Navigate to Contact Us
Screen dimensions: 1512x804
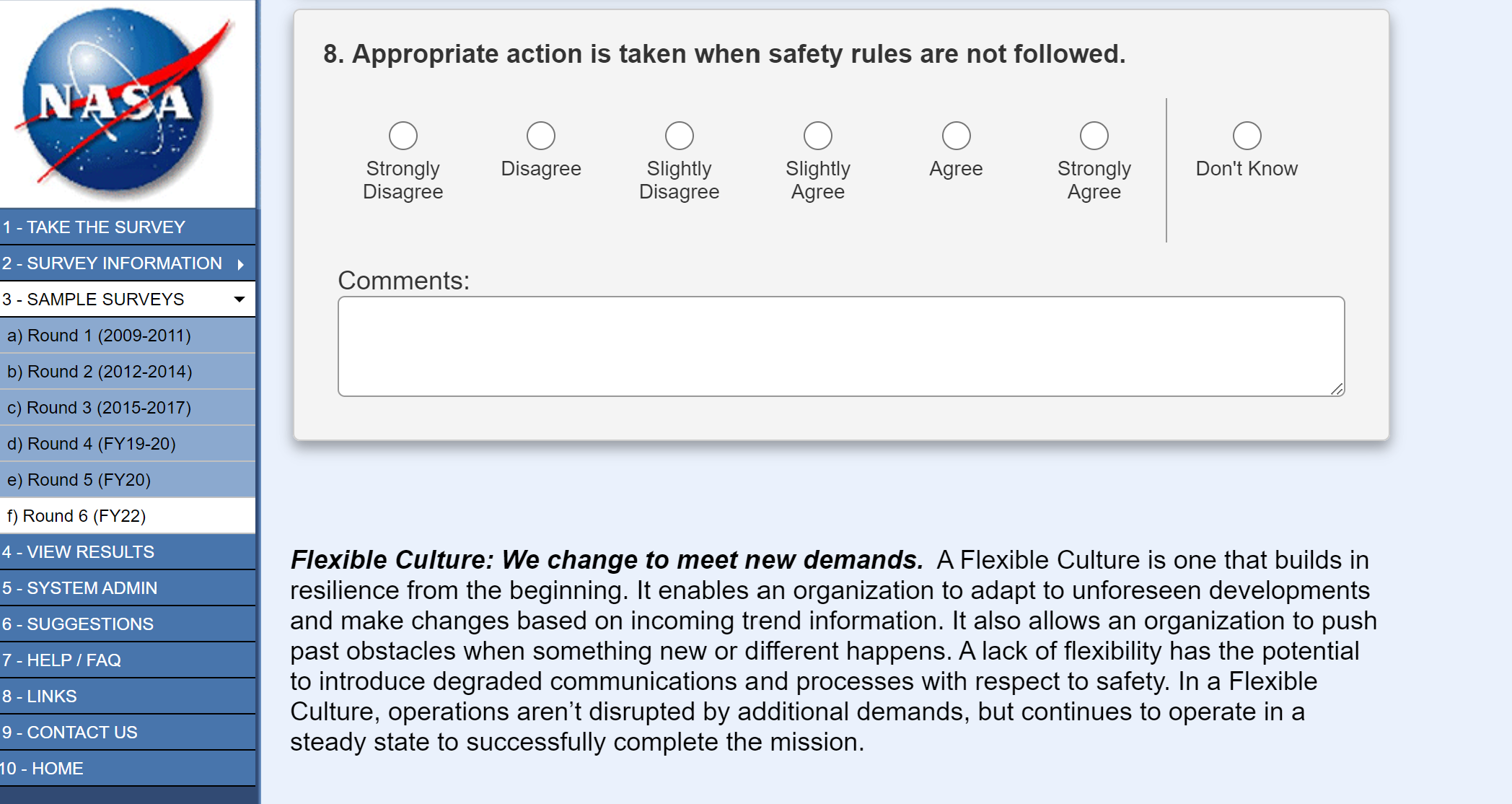tap(69, 733)
